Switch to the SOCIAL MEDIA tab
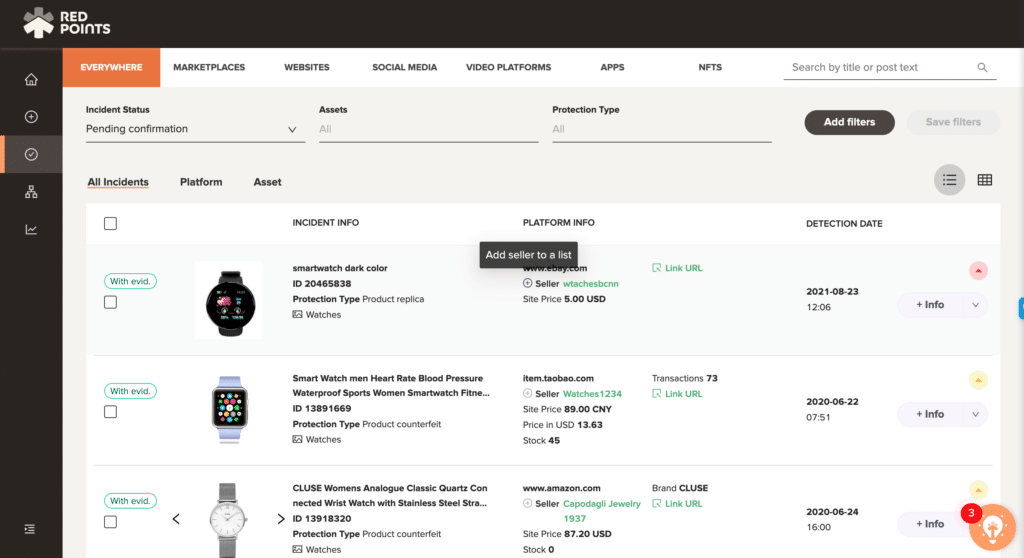The width and height of the screenshot is (1024, 558). pos(404,67)
